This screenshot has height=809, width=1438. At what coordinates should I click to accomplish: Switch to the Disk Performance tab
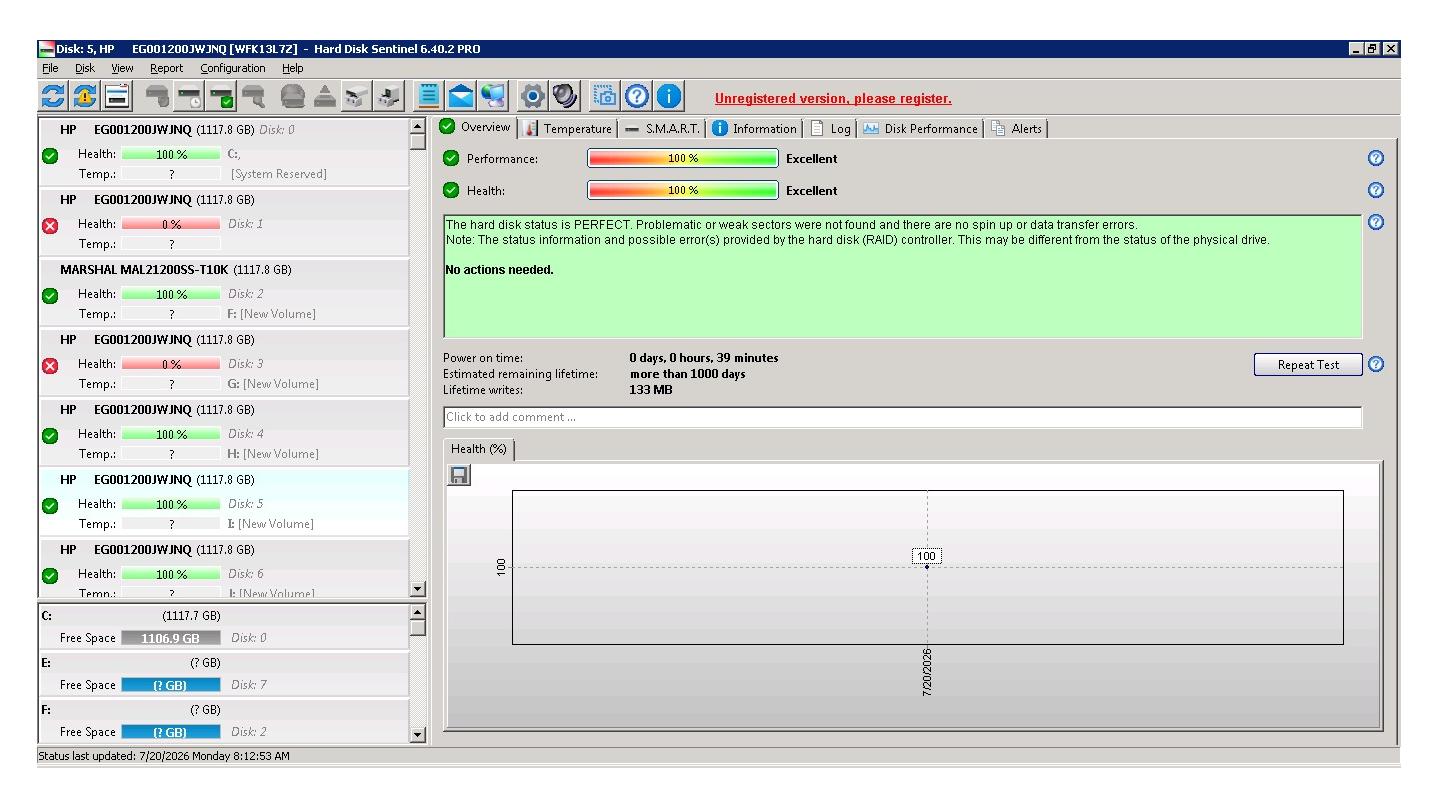pyautogui.click(x=920, y=128)
